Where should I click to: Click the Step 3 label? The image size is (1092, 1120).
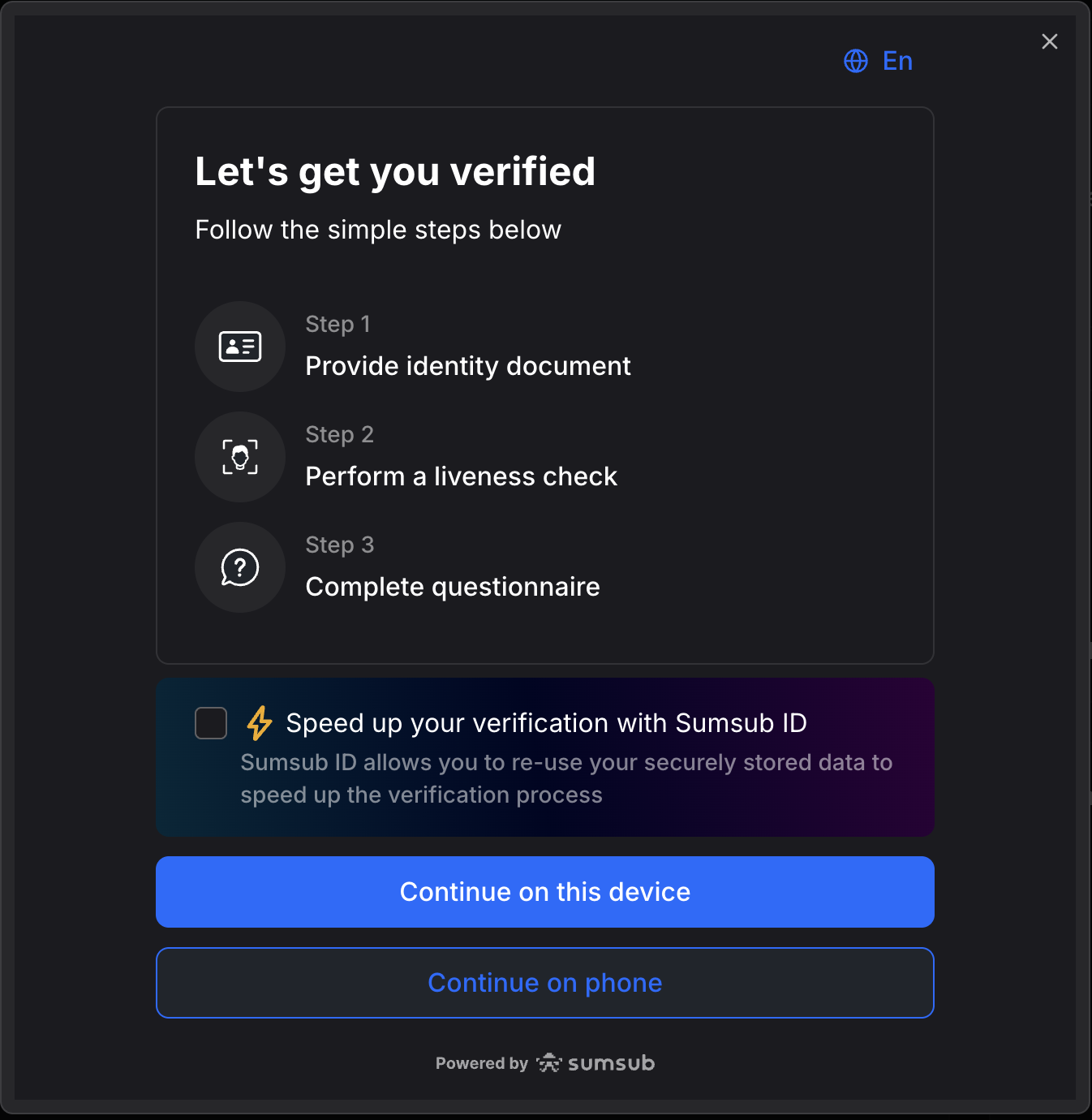339,545
